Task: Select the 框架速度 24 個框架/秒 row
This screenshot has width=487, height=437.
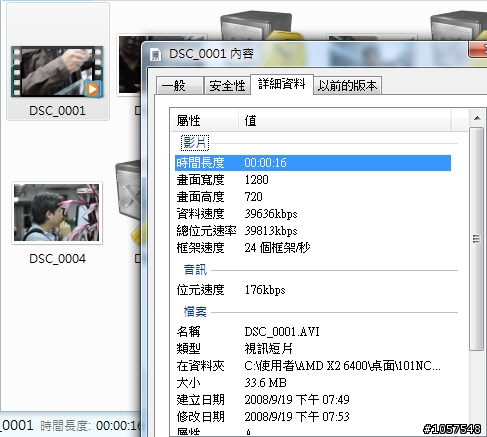Action: [x=313, y=248]
